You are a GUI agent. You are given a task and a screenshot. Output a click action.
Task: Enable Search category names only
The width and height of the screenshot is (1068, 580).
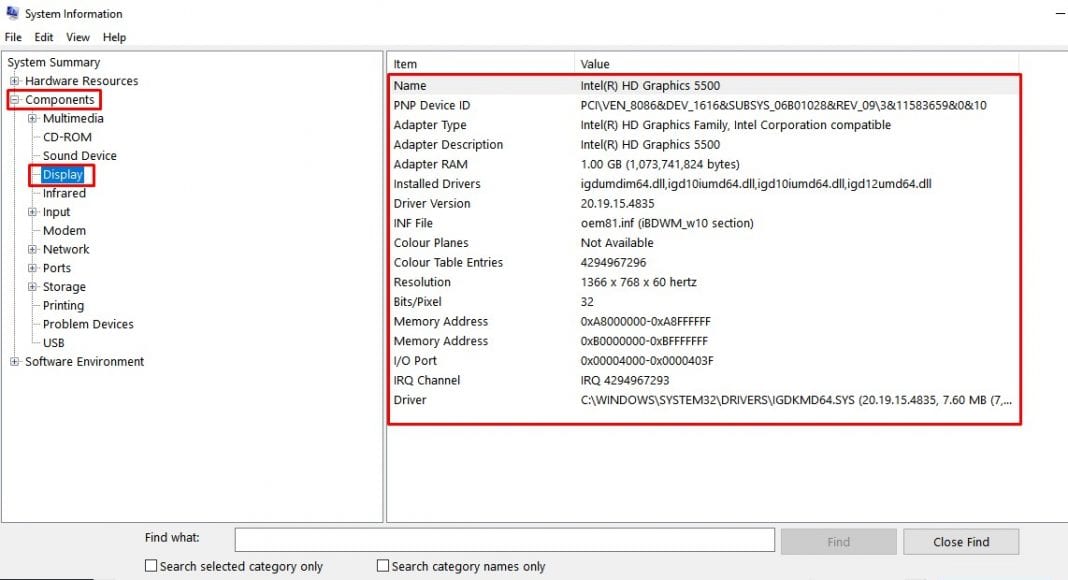382,565
